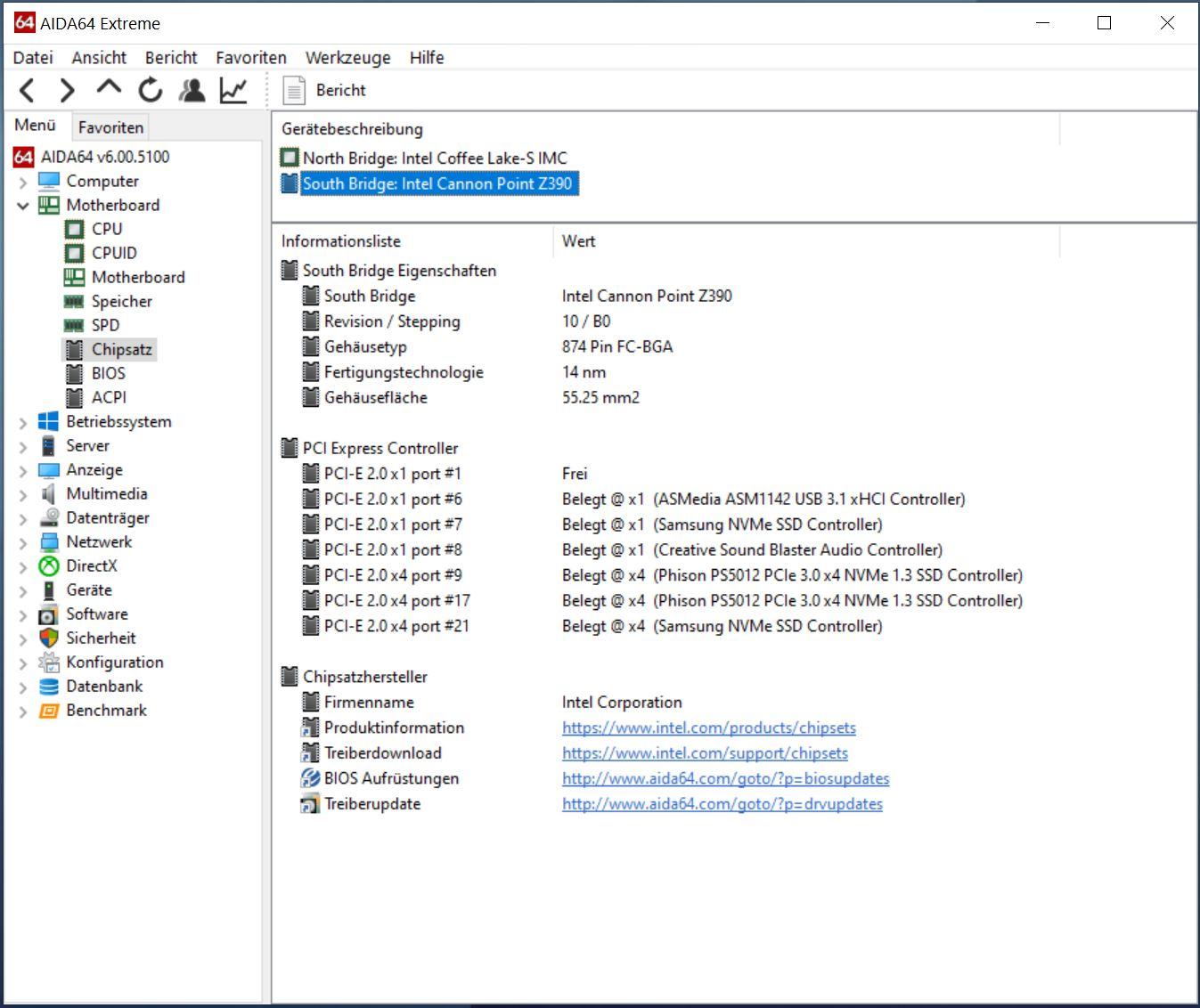Expand the Benchmark tree node

23,711
